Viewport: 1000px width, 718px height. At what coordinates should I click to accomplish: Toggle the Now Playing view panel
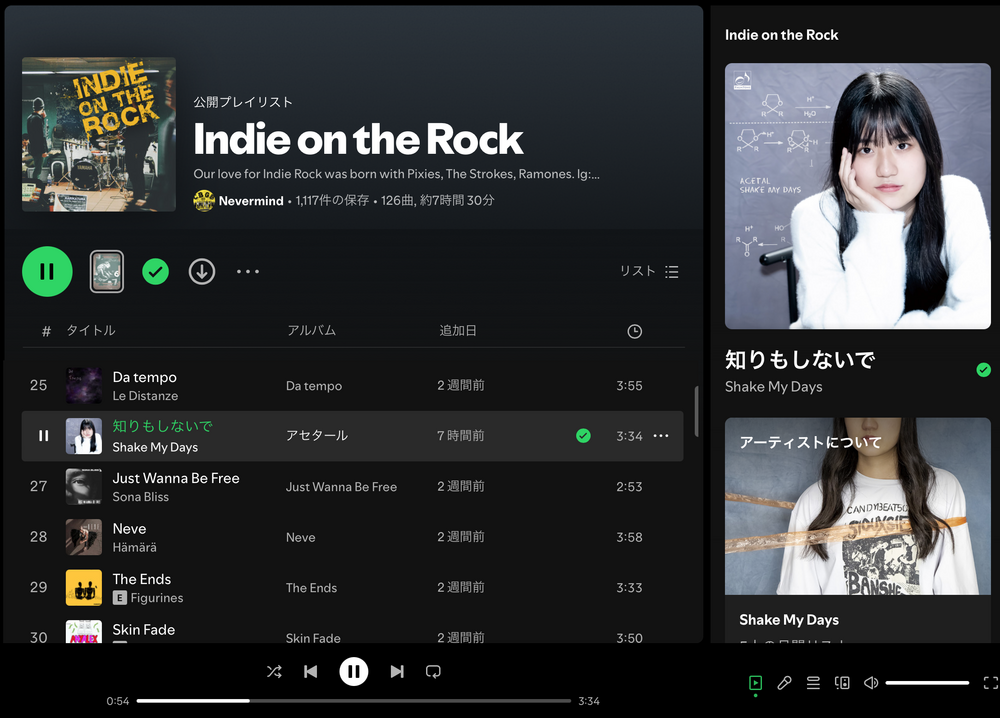coord(755,683)
